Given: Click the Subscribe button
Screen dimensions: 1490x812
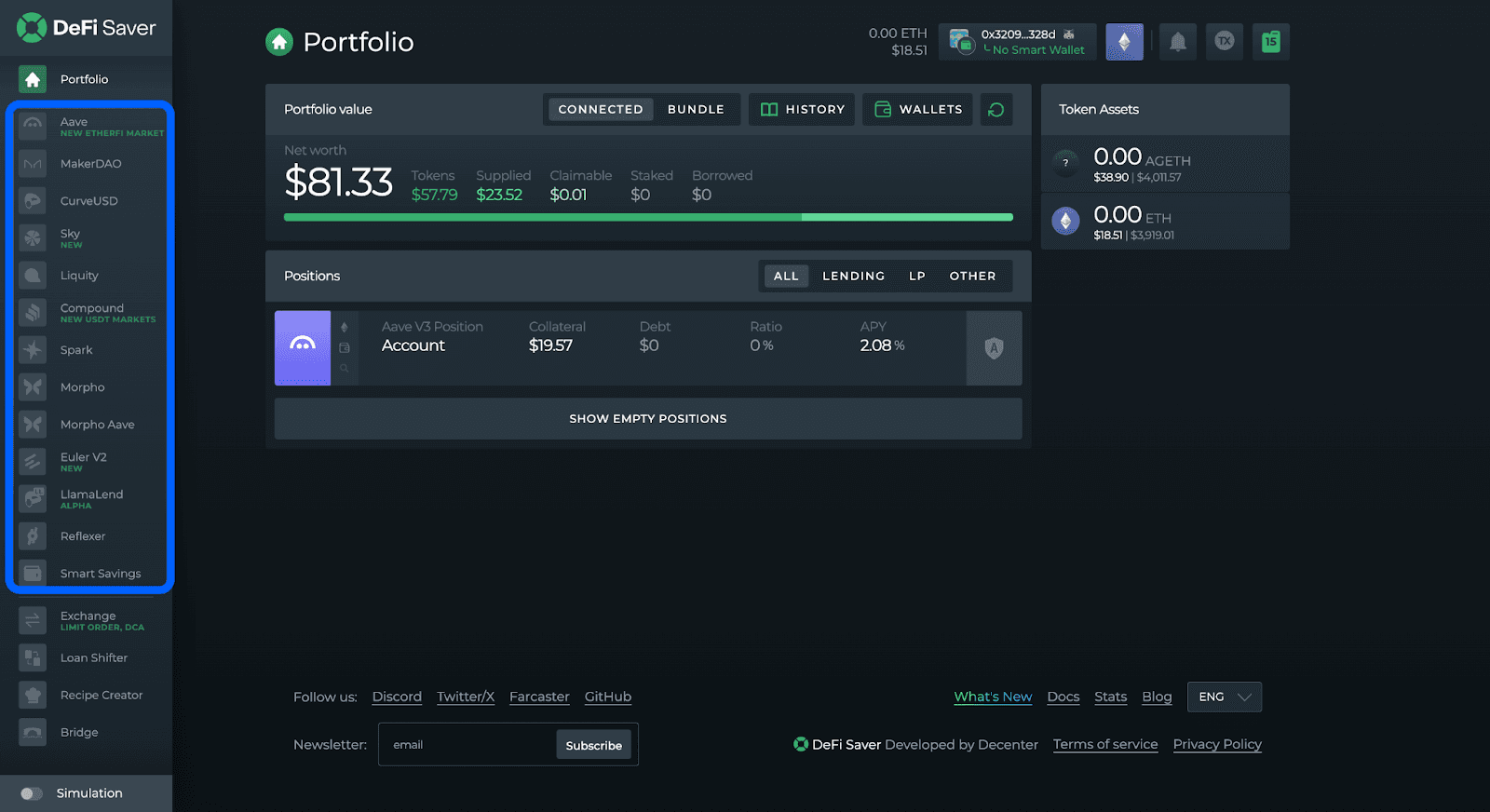Looking at the screenshot, I should coord(594,745).
